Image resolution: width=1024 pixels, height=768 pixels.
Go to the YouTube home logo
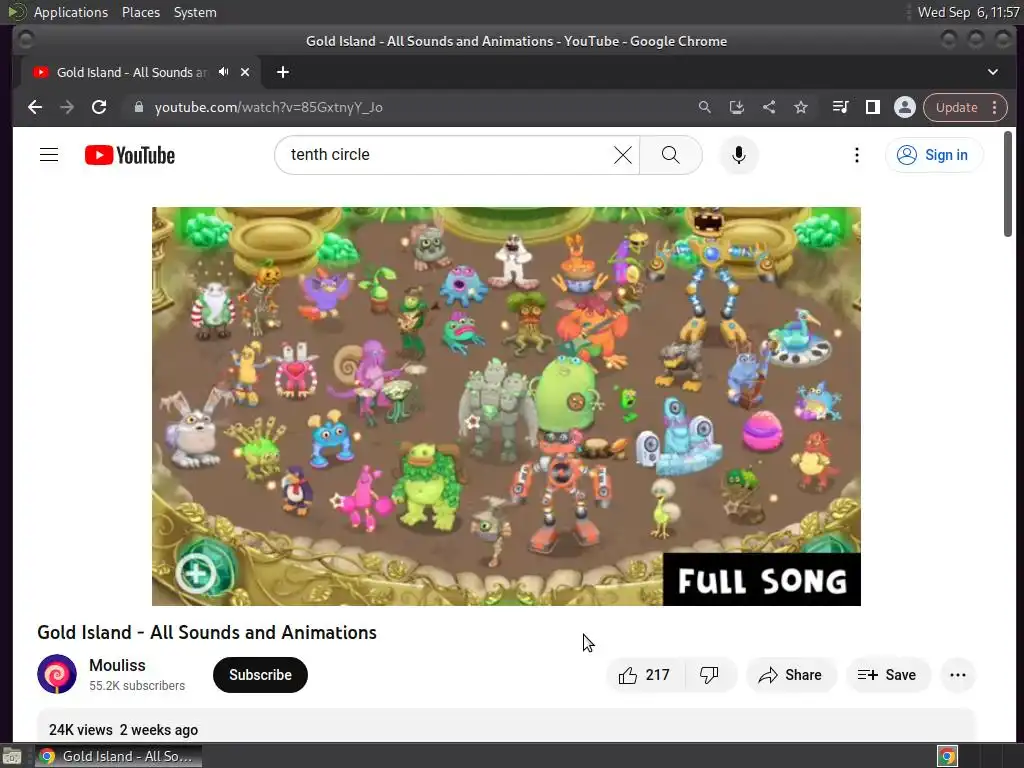pyautogui.click(x=130, y=155)
